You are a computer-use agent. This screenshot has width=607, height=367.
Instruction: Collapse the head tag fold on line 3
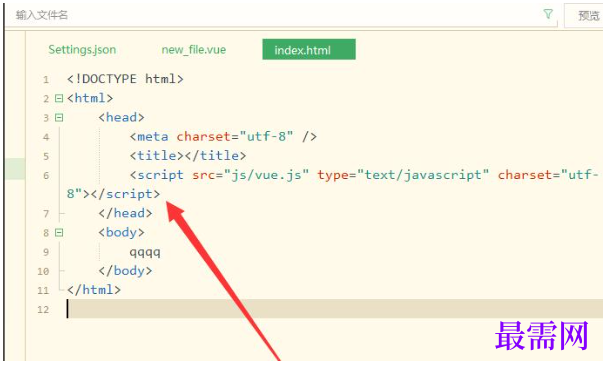(x=59, y=117)
